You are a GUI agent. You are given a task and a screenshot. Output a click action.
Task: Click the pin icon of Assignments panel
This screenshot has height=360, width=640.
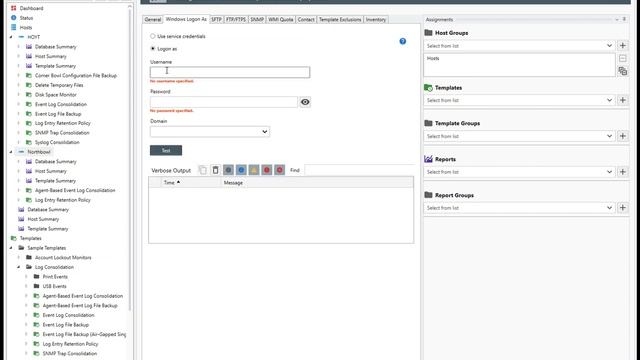point(624,19)
